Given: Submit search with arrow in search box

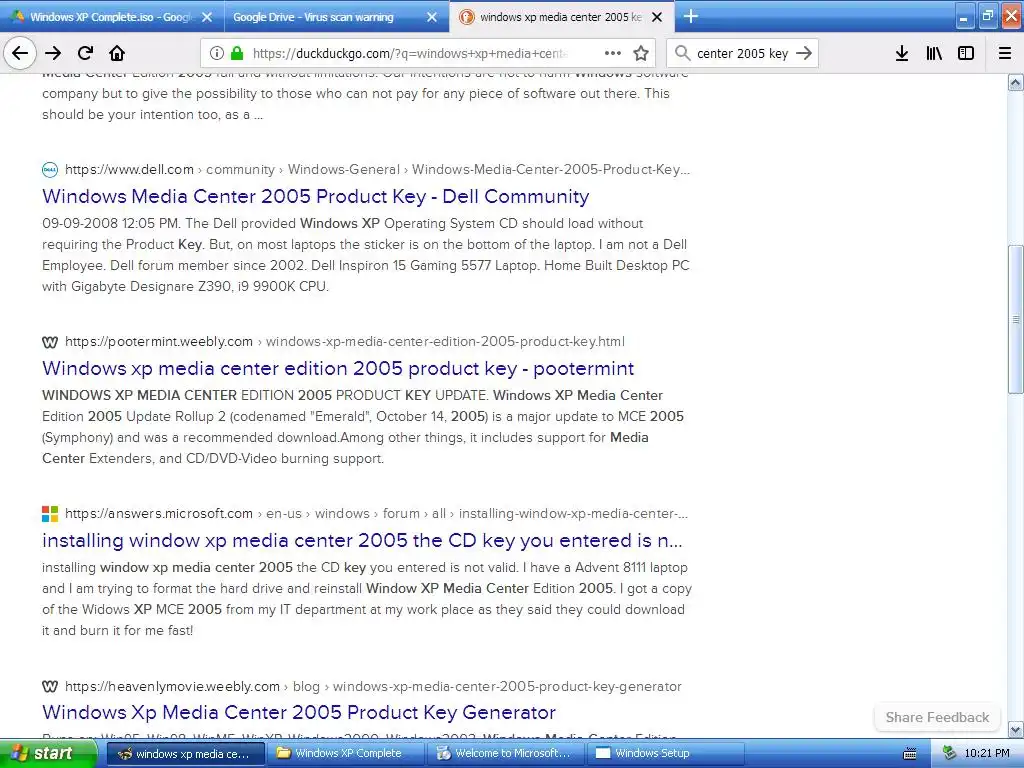Looking at the screenshot, I should click(804, 53).
